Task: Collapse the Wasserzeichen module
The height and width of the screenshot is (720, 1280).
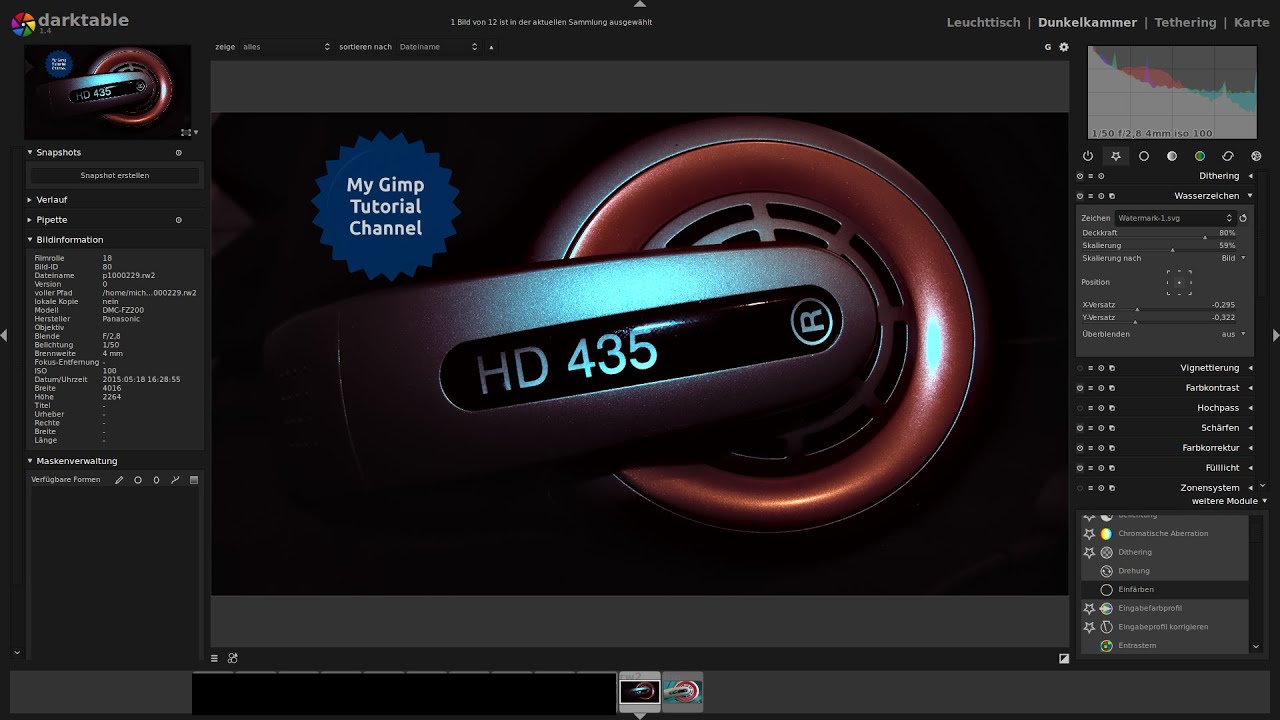Action: [1250, 196]
